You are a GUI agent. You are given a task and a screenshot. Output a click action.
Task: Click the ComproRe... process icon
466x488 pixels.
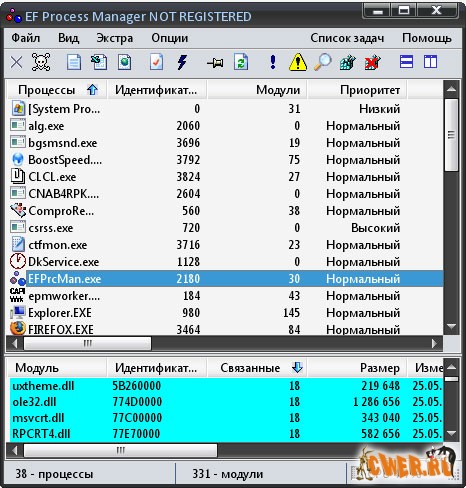pos(18,210)
